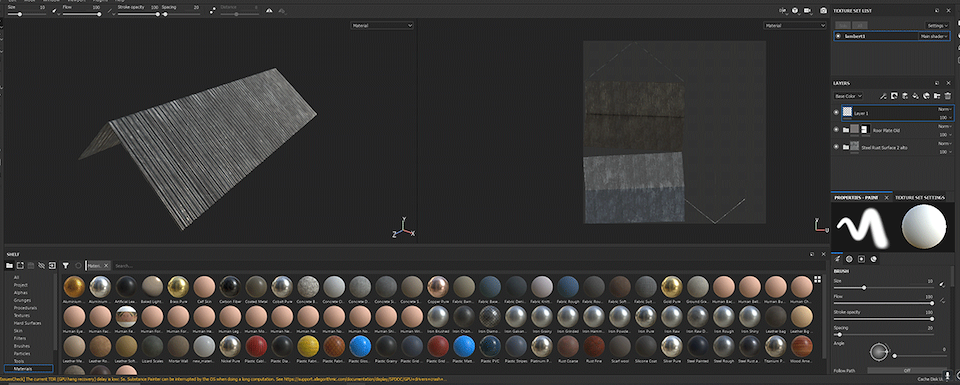960x385 pixels.
Task: Switch to Texture Set Settings tab
Action: tap(920, 198)
